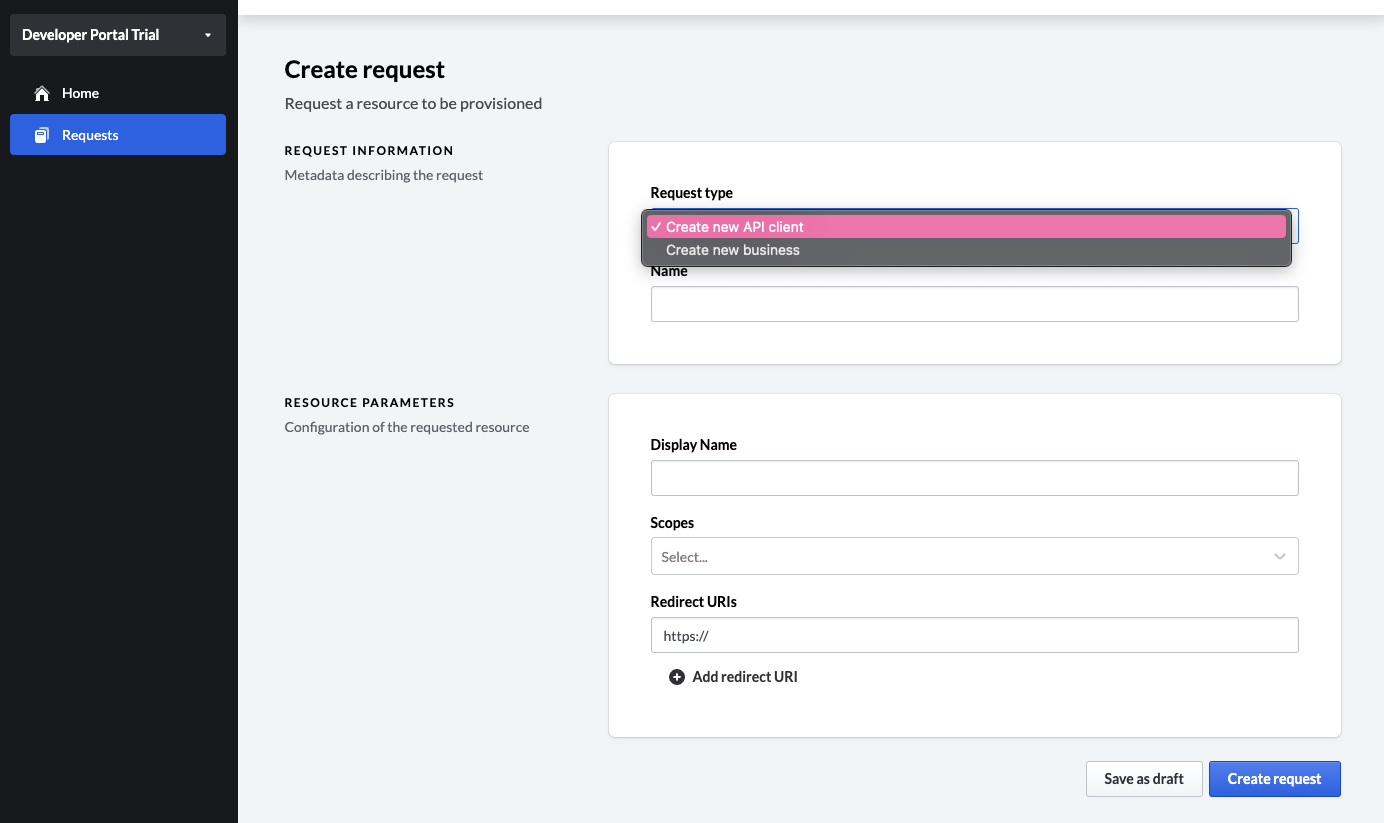The height and width of the screenshot is (823, 1384).
Task: Click the plus circle icon for redirect URI
Action: click(676, 677)
